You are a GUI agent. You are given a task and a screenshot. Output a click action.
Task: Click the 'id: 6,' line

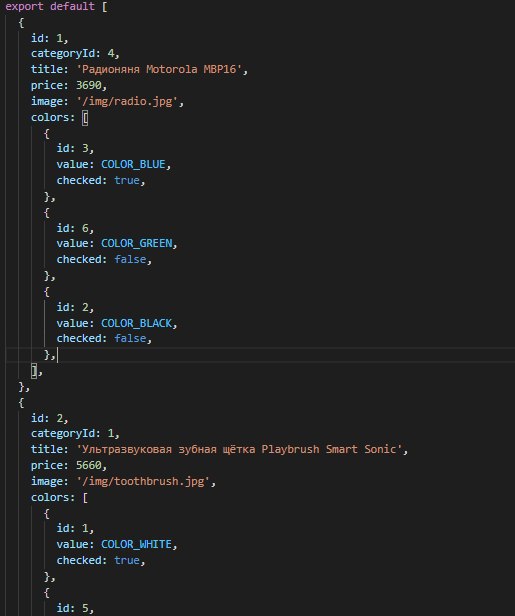point(75,228)
